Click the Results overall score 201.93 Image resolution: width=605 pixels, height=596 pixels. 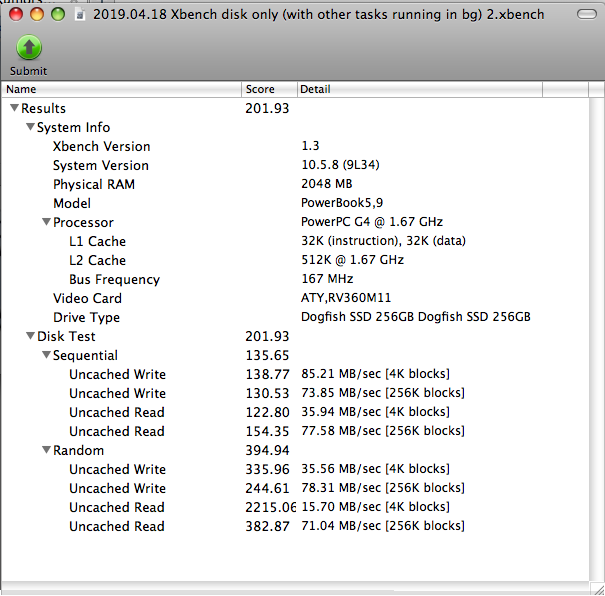267,108
